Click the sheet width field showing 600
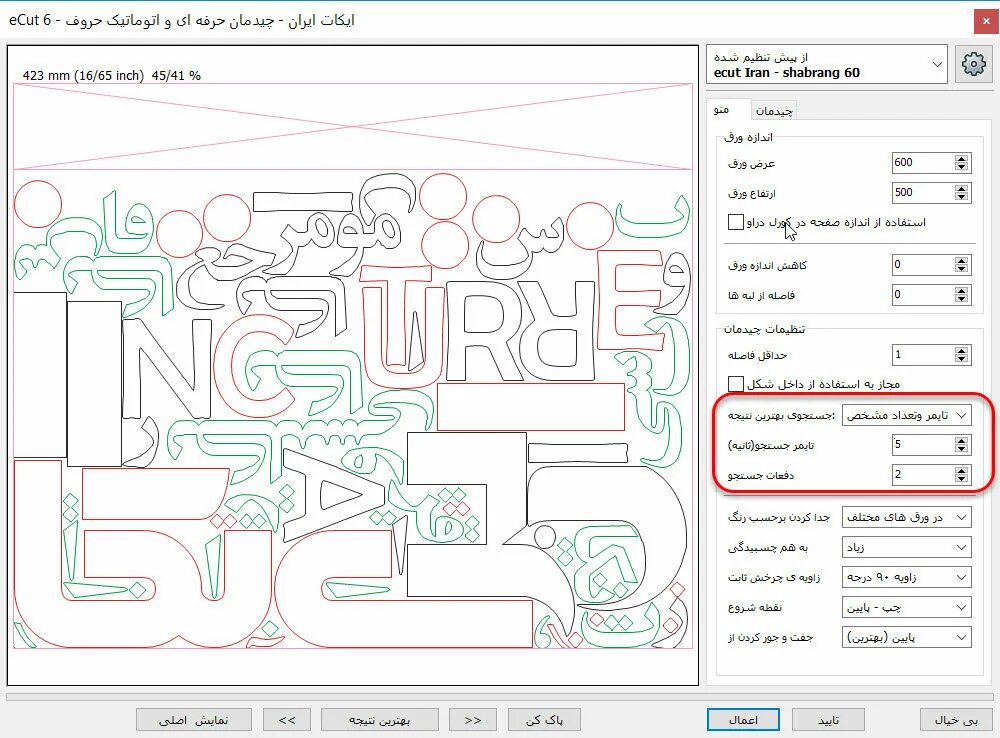This screenshot has height=738, width=1000. coord(922,163)
